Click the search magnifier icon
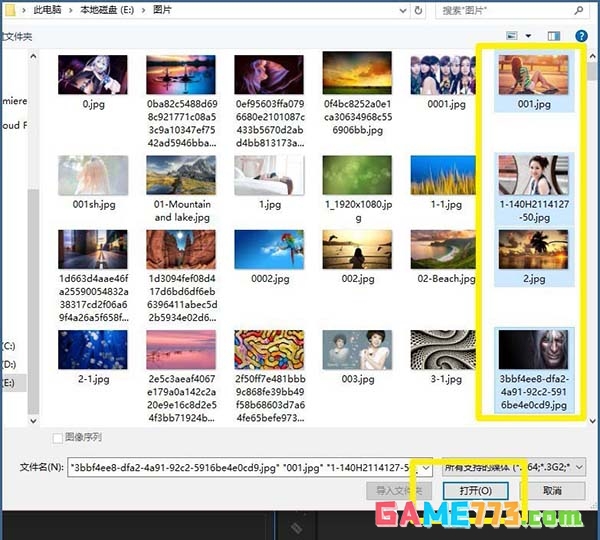 [x=579, y=10]
